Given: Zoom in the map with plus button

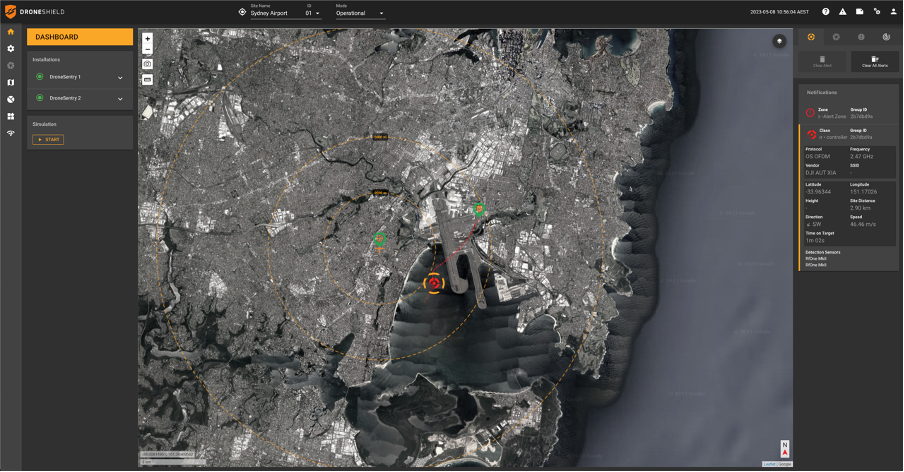Looking at the screenshot, I should (148, 39).
